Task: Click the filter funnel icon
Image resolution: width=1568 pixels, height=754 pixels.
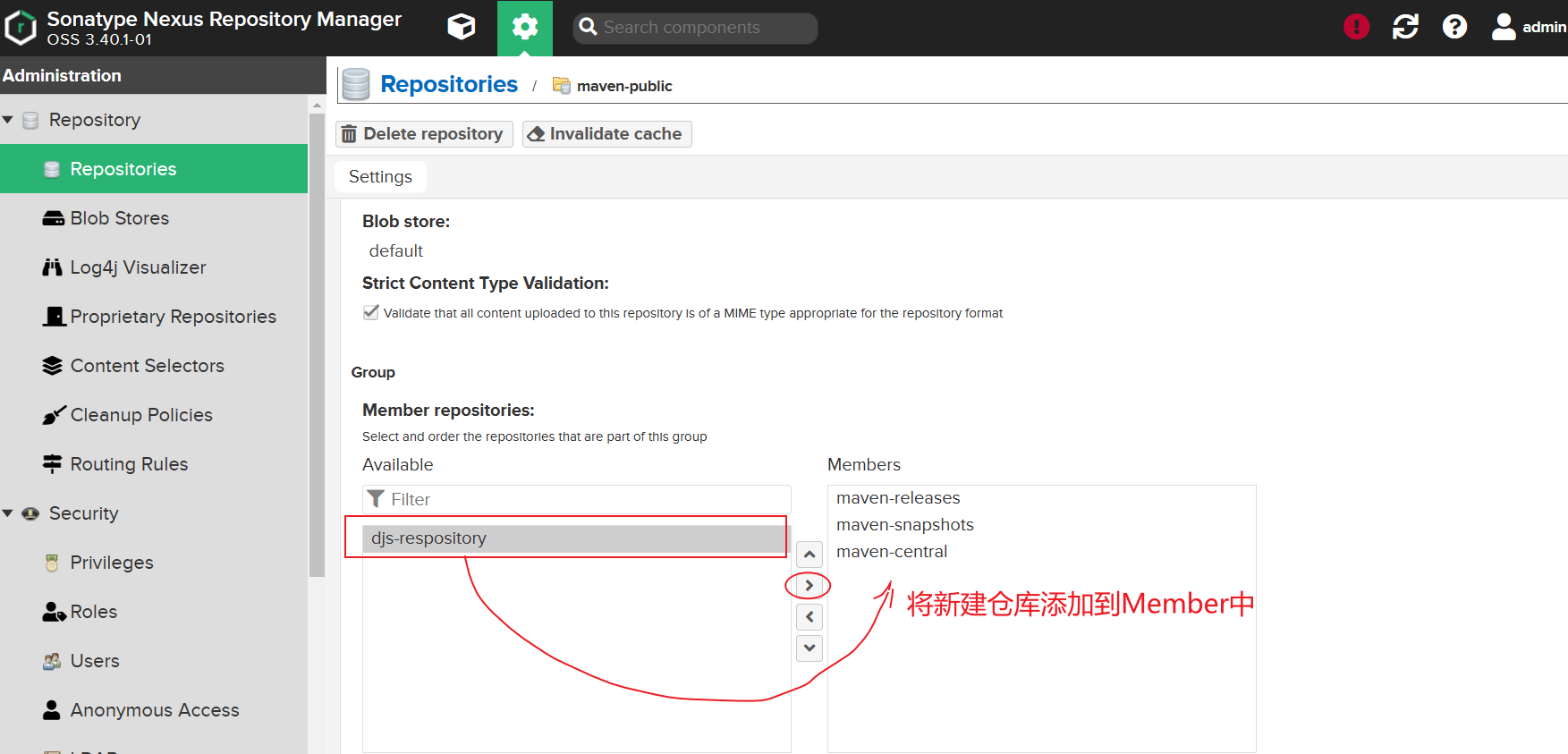Action: tap(377, 499)
